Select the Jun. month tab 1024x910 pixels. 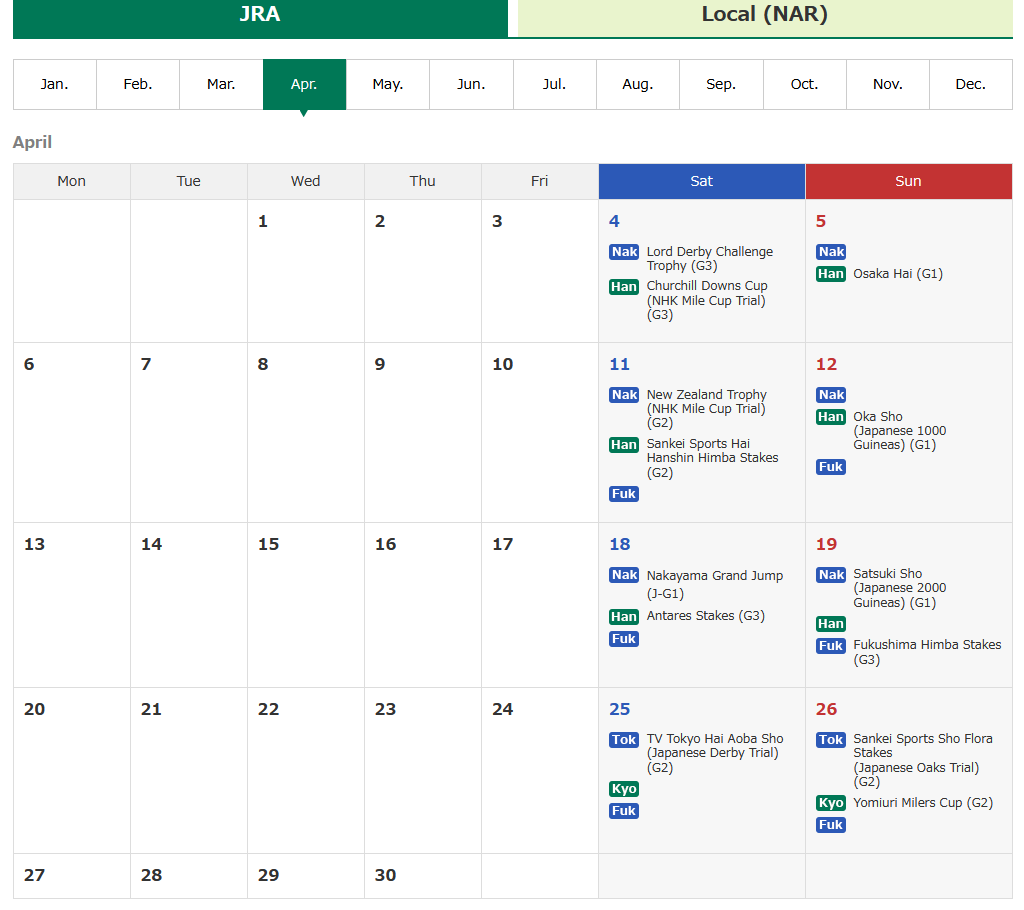[472, 84]
